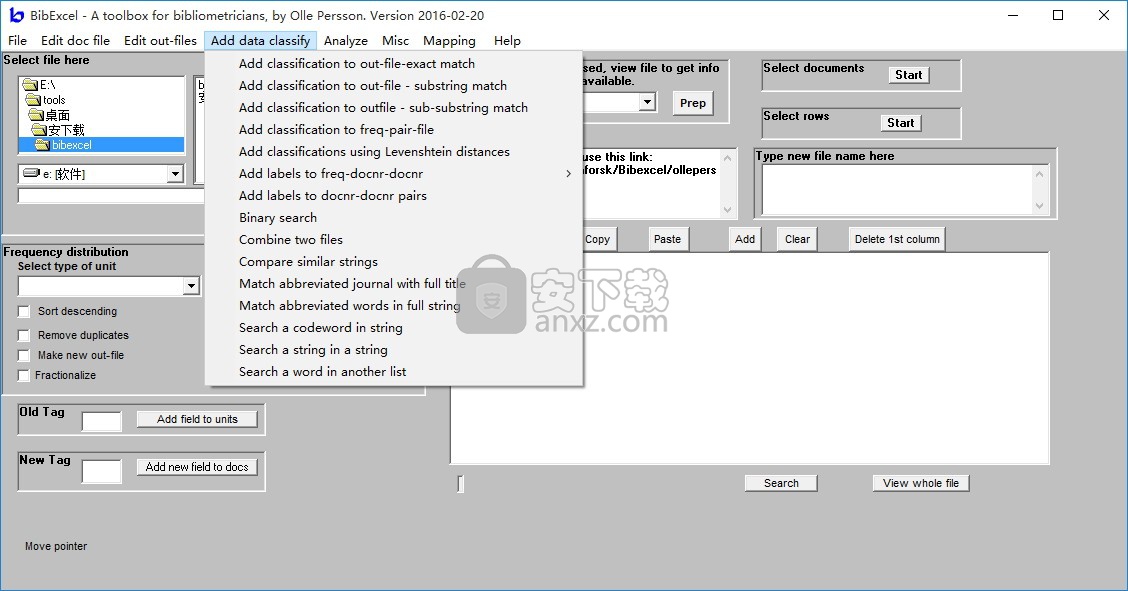Click Delete 1st column button
Viewport: 1128px width, 591px height.
pyautogui.click(x=897, y=239)
